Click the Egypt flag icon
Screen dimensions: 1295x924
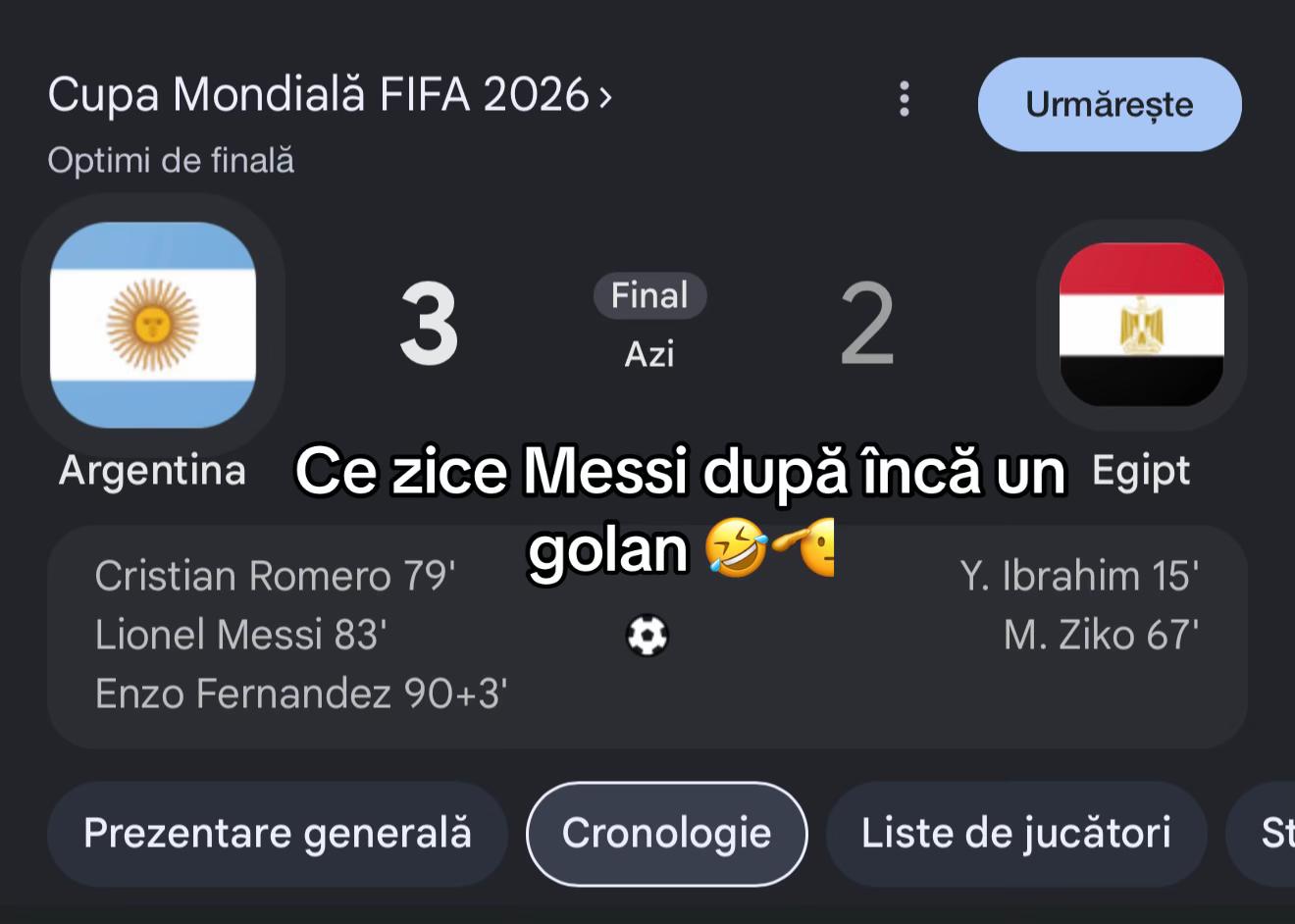1142,325
